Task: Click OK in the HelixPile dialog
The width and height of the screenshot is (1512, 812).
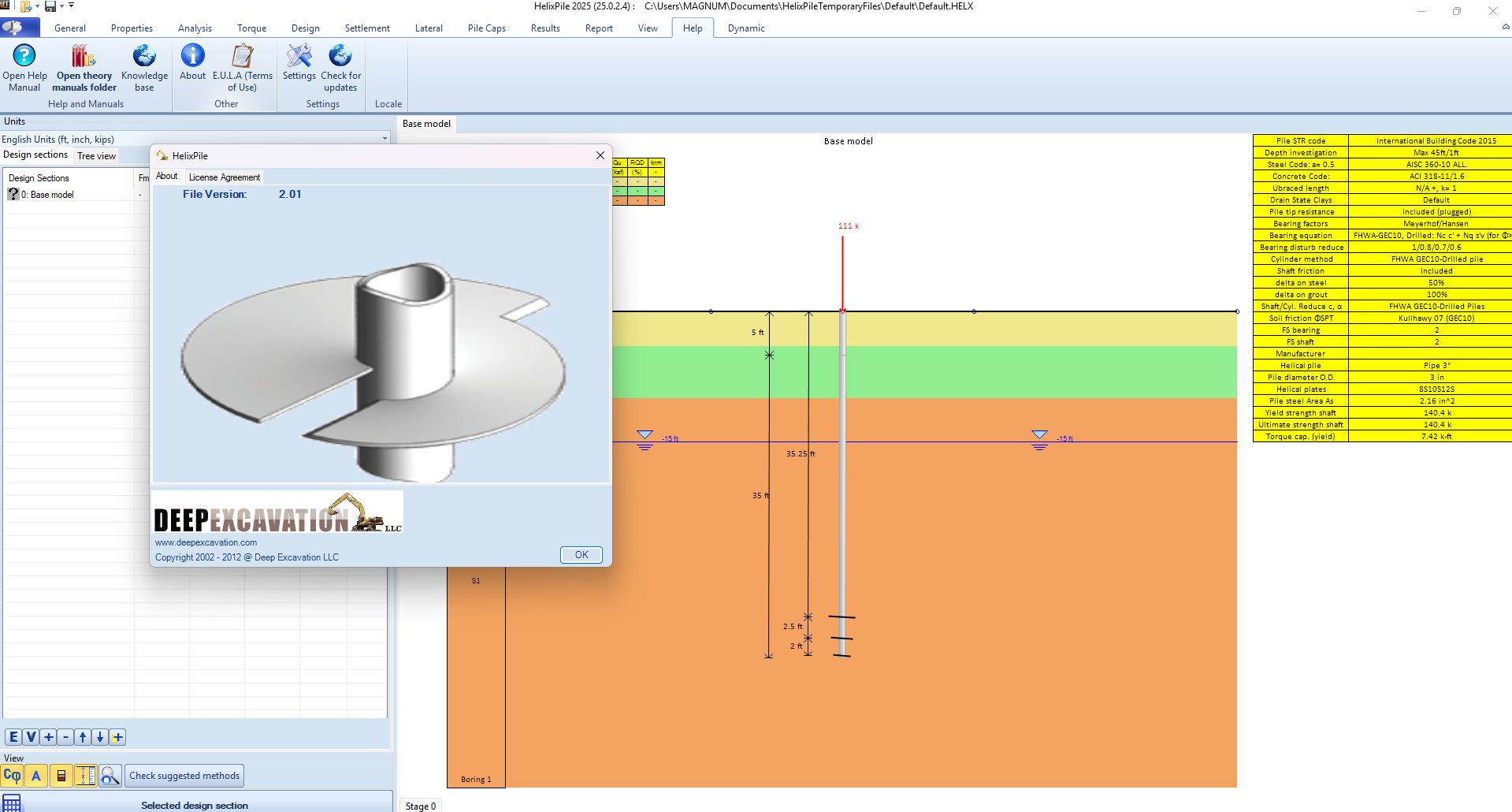Action: [x=581, y=555]
